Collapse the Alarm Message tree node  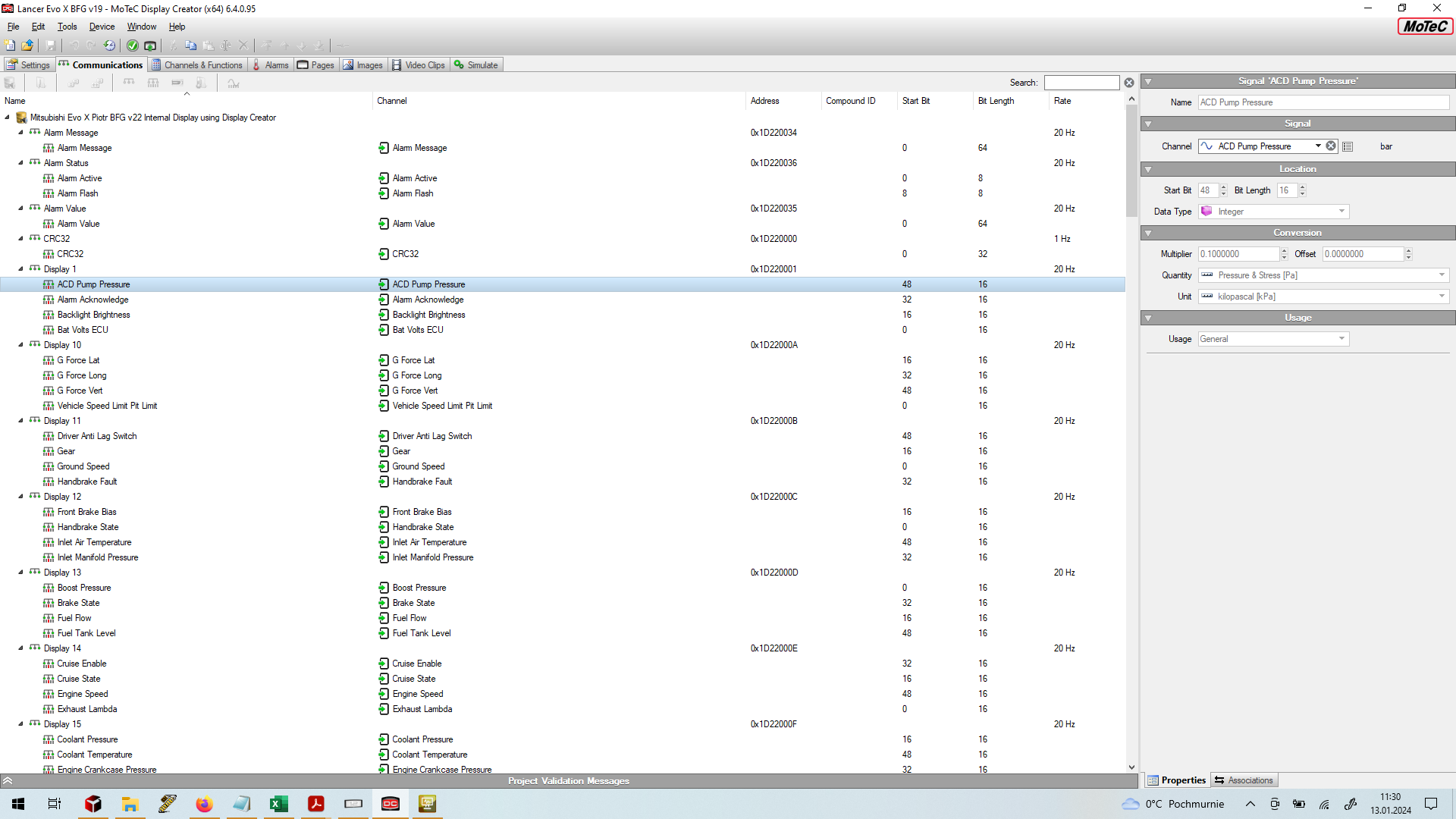point(20,132)
